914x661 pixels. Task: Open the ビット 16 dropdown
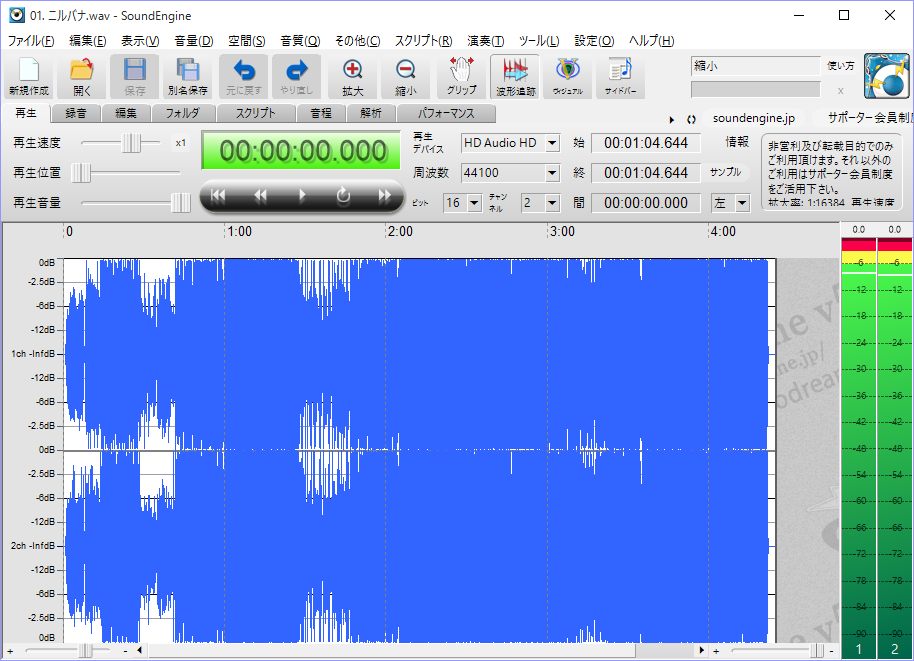[474, 203]
